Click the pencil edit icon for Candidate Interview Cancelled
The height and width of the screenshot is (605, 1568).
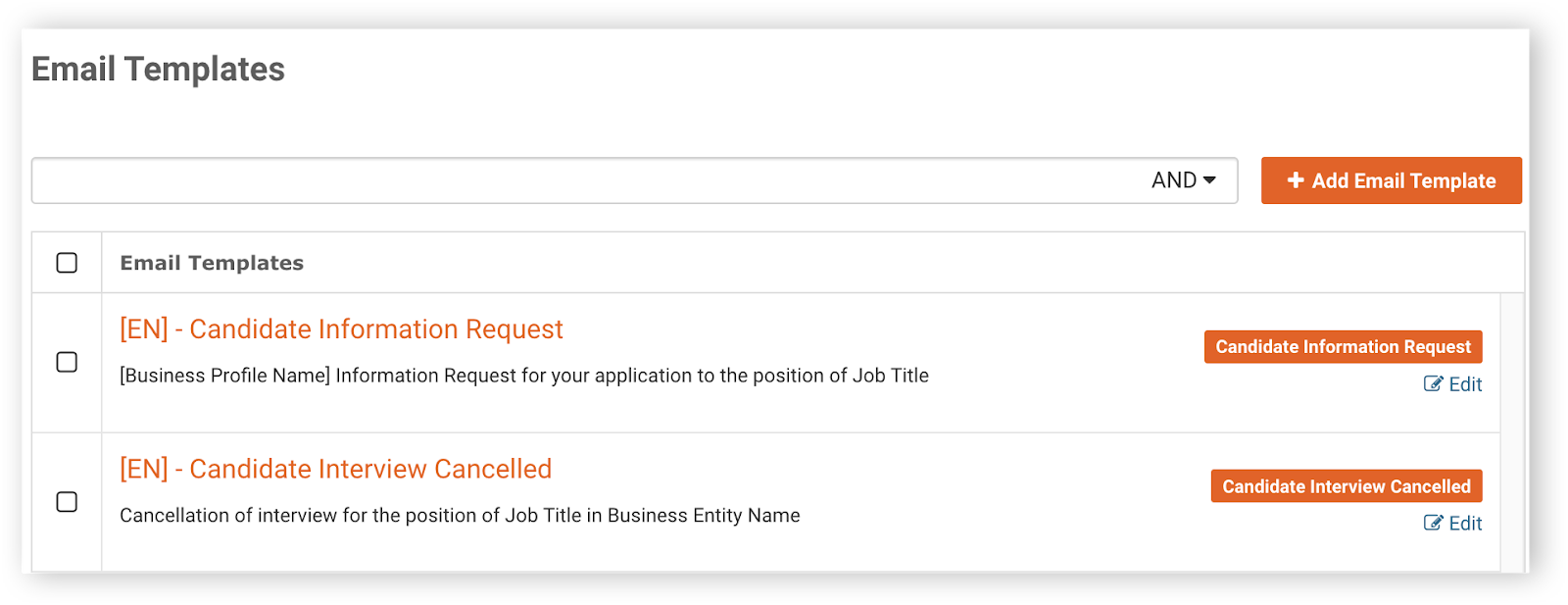coord(1433,523)
